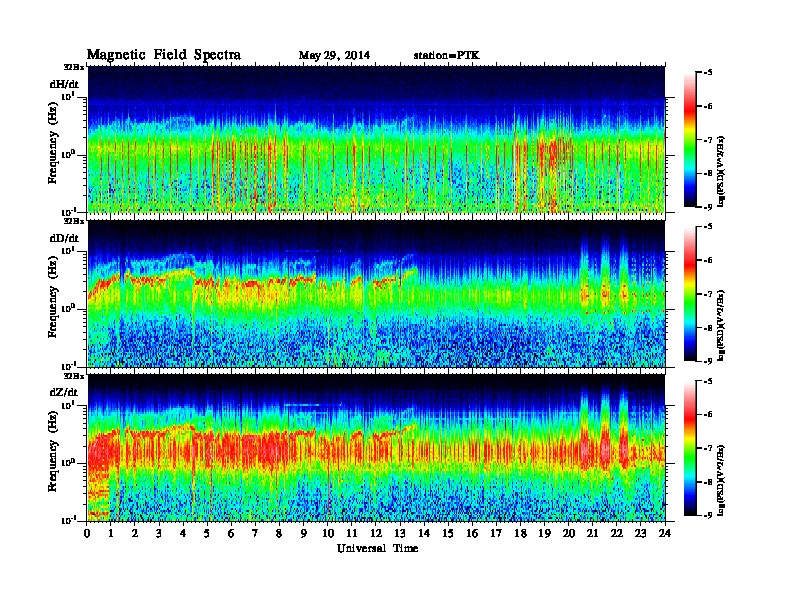
Task: Click the dH/dt spectrogram panel
Action: tap(376, 139)
